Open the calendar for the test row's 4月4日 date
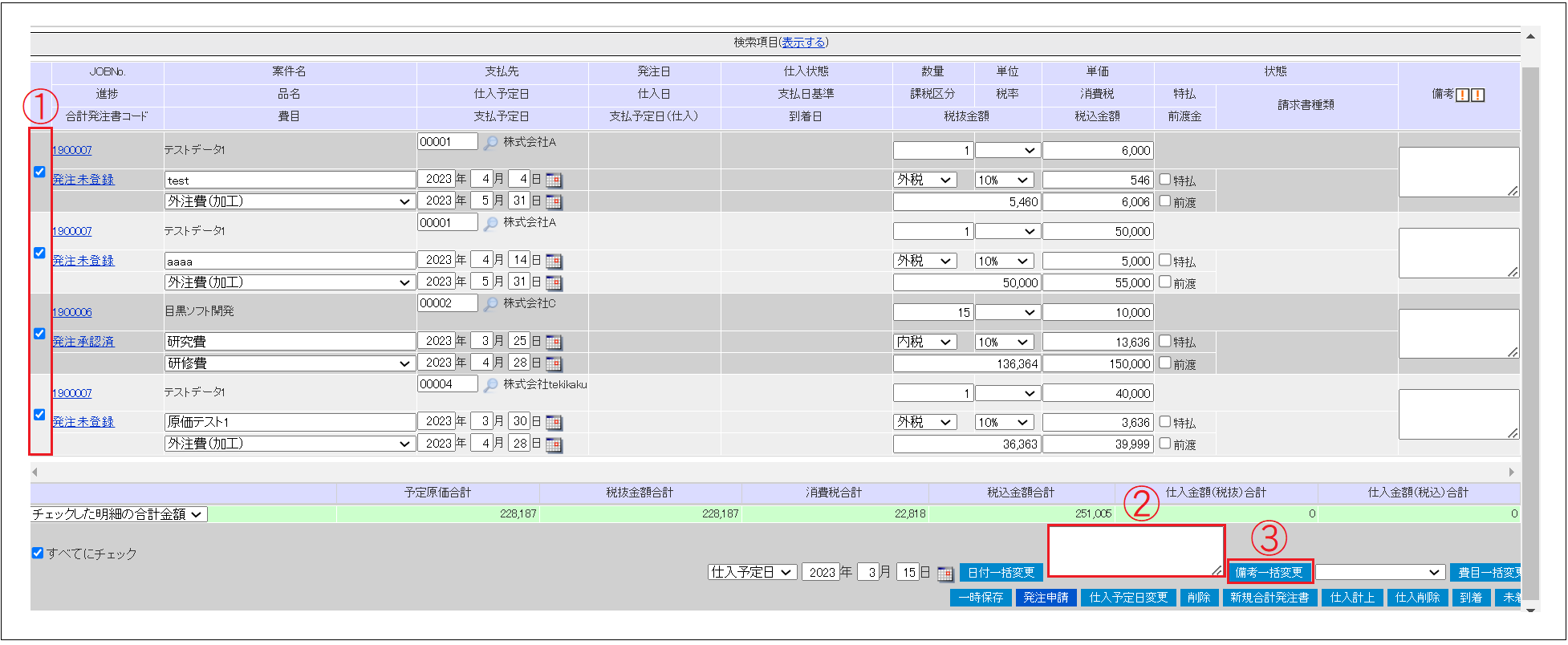 coord(554,181)
